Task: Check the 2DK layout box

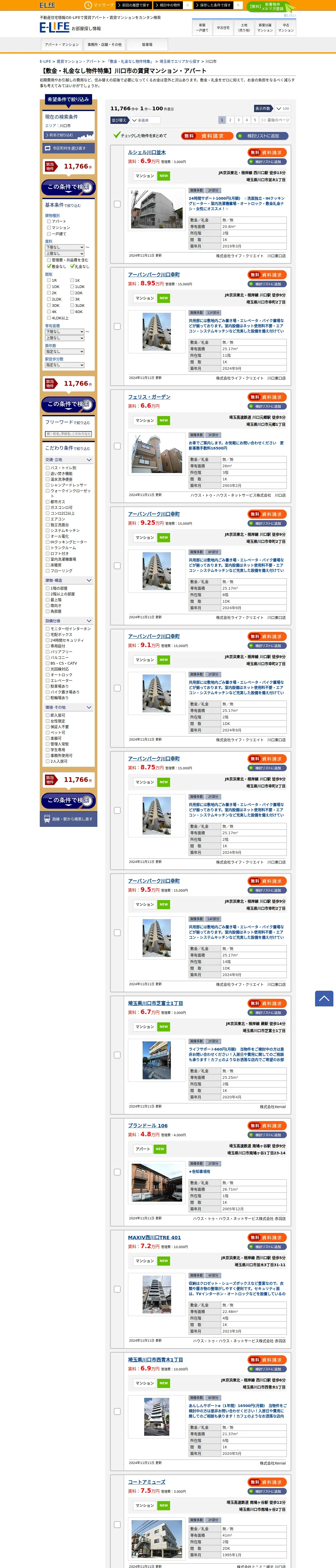Action: tap(72, 293)
